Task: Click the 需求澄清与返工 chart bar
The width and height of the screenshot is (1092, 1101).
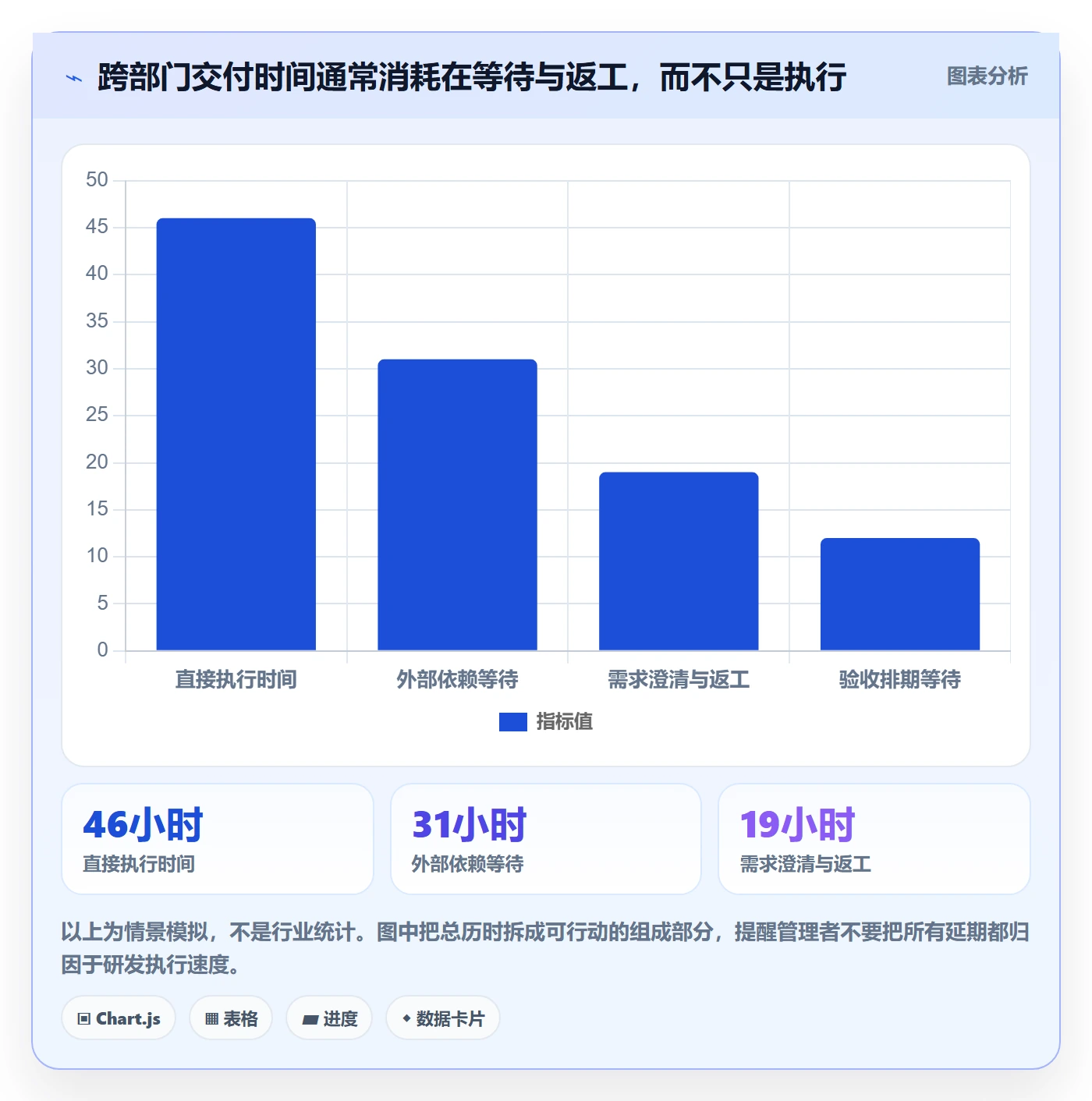Action: pyautogui.click(x=679, y=561)
